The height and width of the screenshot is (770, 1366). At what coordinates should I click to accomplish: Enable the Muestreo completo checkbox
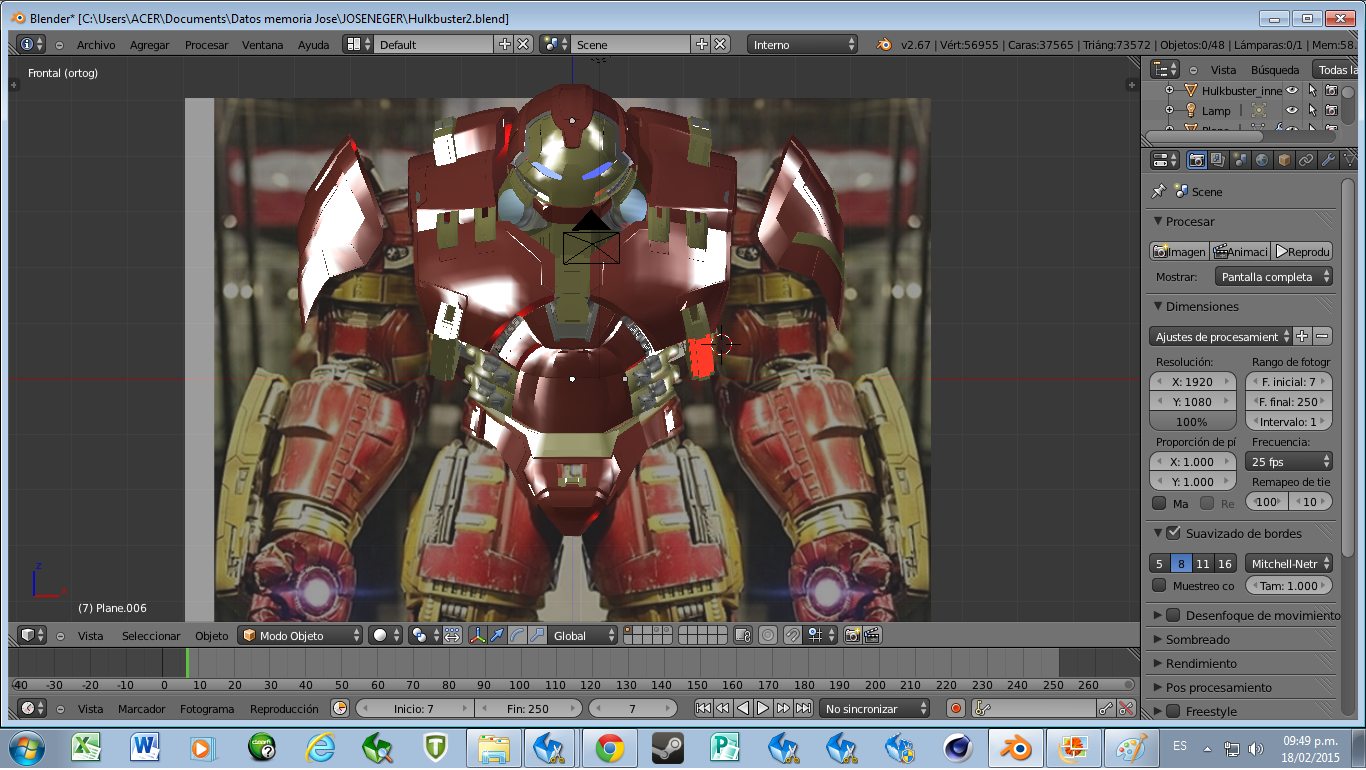tap(1159, 585)
